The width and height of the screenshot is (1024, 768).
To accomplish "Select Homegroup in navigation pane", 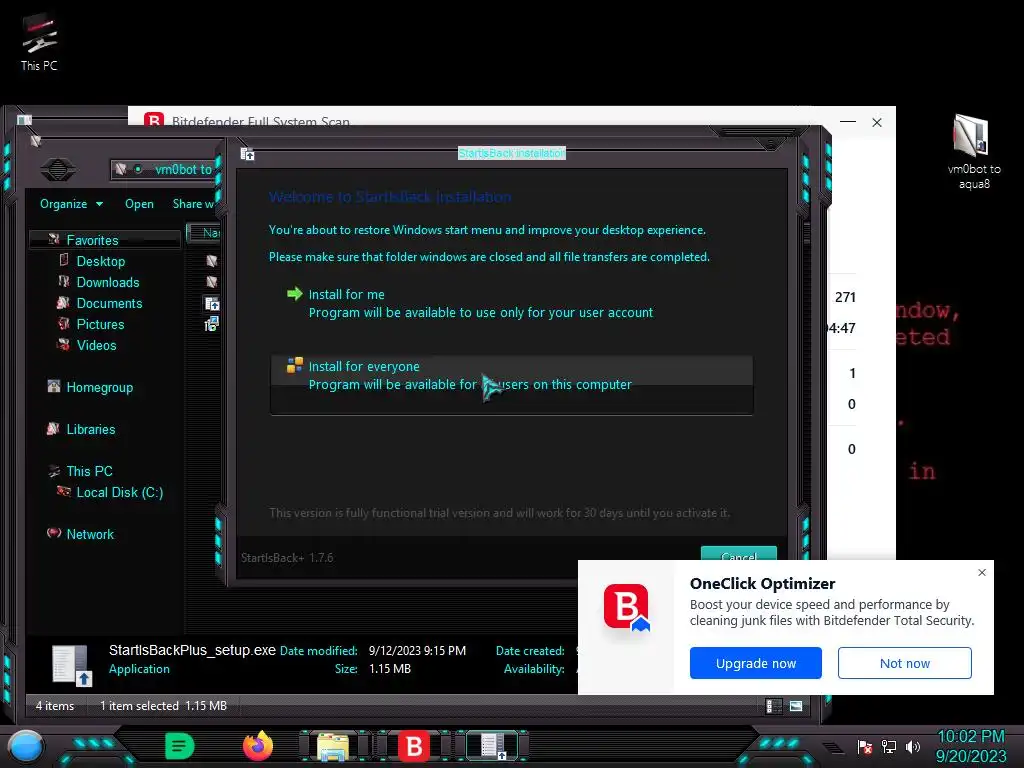I will click(99, 387).
